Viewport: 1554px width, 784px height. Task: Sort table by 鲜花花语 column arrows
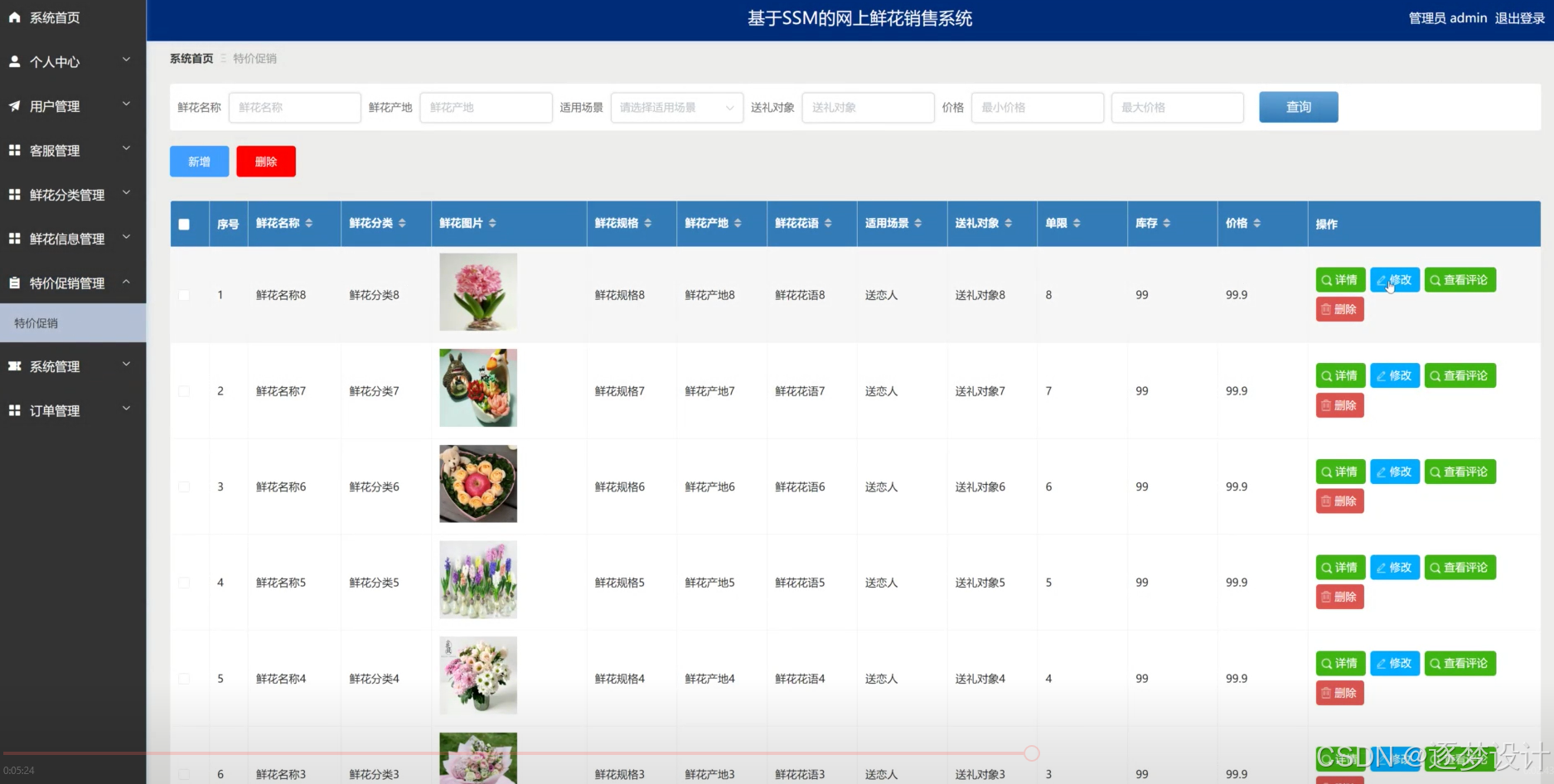pyautogui.click(x=828, y=223)
